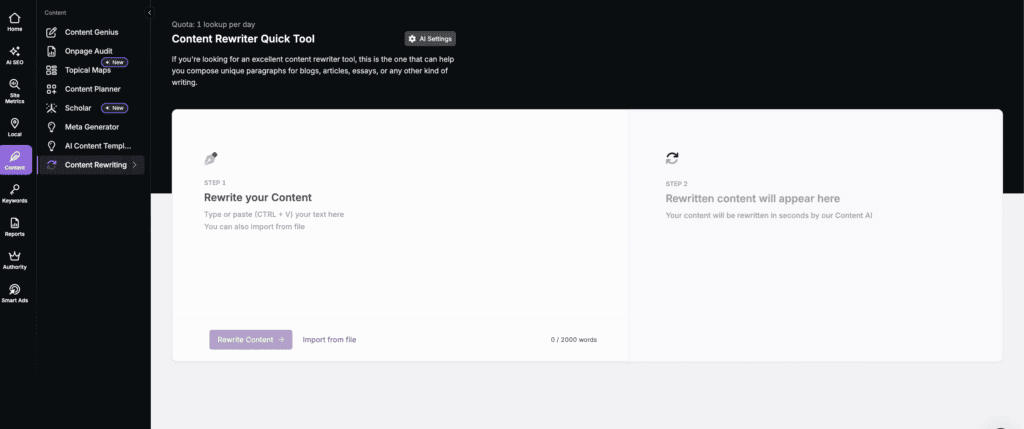Open the Authority crown icon
The image size is (1024, 429).
tap(15, 260)
